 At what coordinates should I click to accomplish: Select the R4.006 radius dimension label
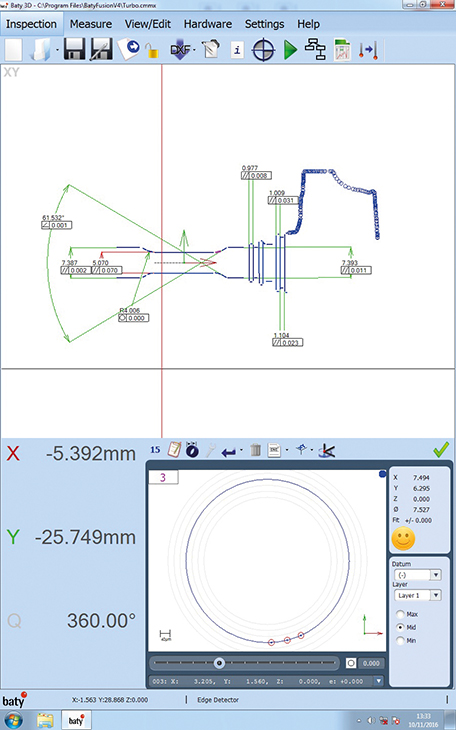click(x=129, y=311)
